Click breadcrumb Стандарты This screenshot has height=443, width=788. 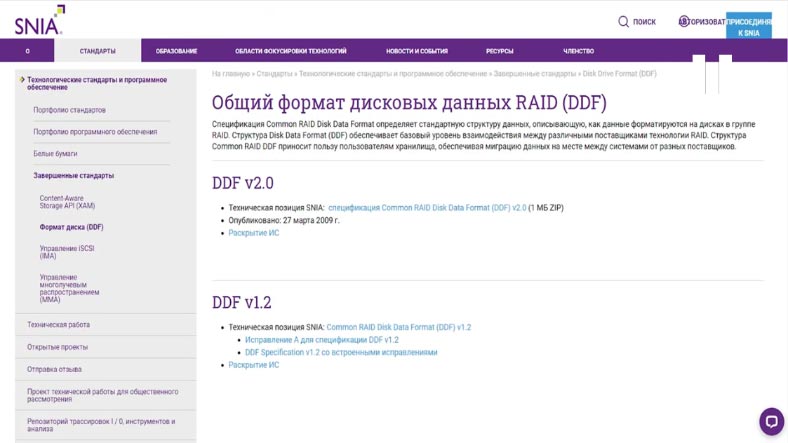[x=274, y=73]
